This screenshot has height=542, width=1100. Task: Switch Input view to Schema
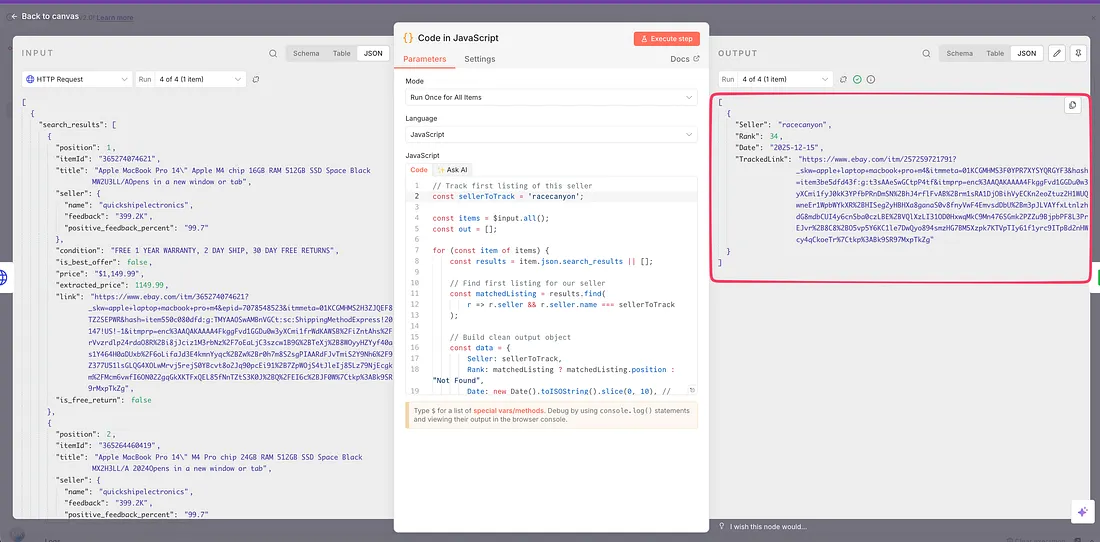306,54
